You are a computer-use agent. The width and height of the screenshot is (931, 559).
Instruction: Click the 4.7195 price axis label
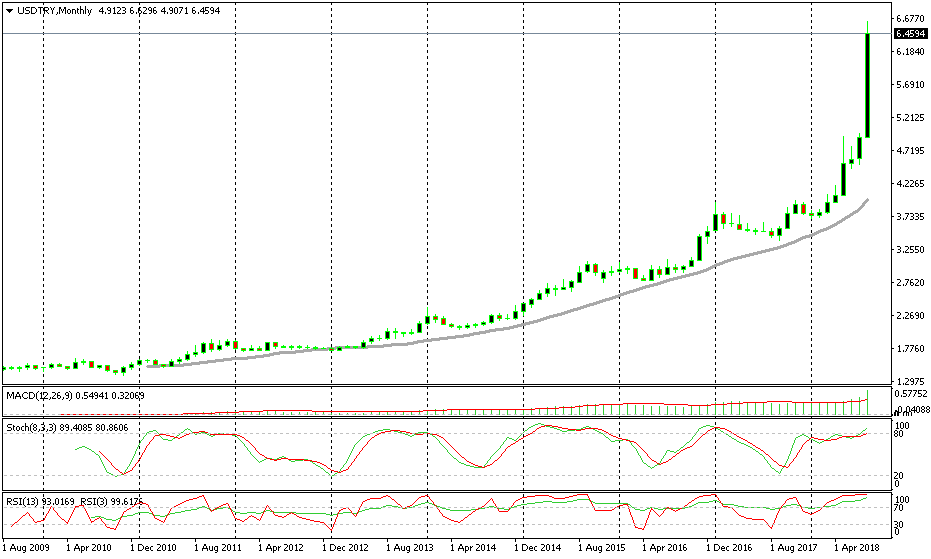[911, 151]
